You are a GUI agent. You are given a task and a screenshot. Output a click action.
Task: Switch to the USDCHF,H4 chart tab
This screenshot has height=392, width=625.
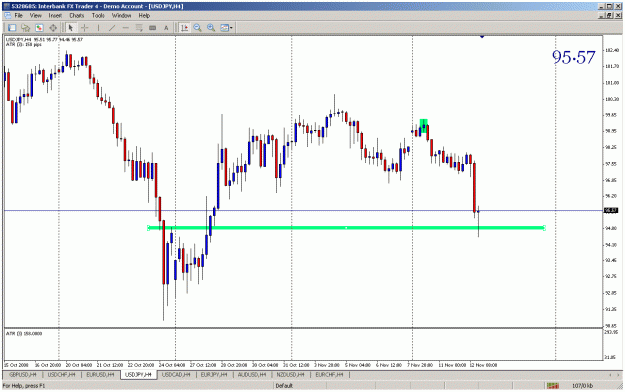(x=61, y=375)
